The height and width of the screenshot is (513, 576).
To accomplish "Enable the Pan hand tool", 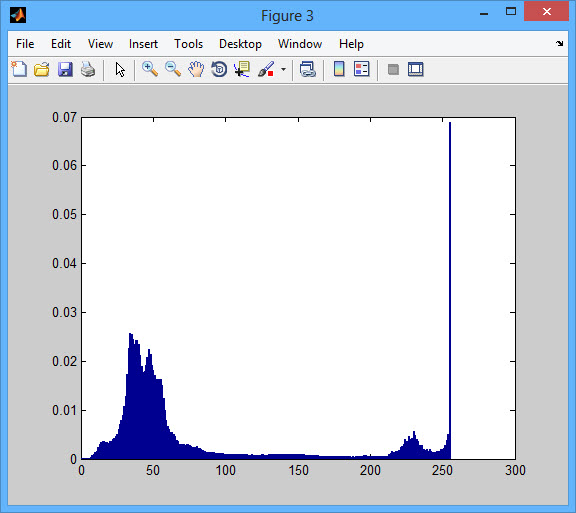I will click(196, 69).
